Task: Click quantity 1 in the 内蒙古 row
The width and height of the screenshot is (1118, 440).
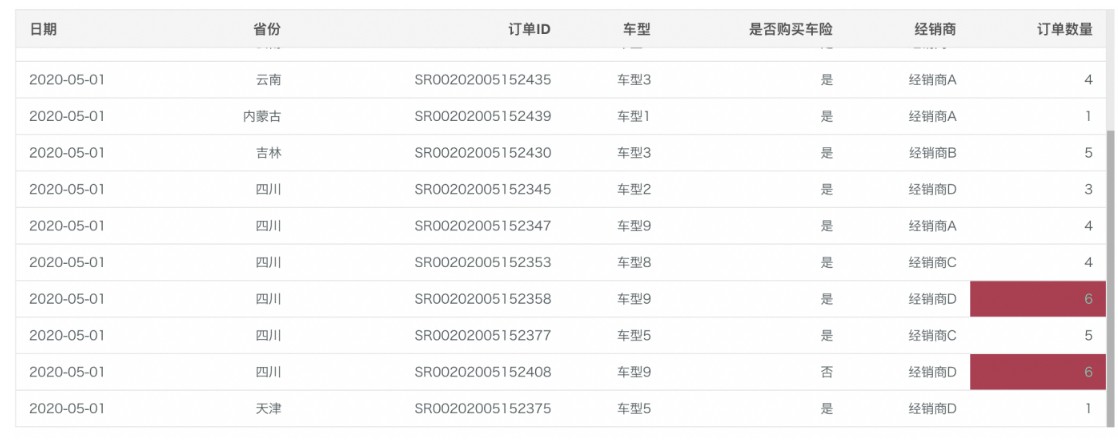Action: [1089, 116]
